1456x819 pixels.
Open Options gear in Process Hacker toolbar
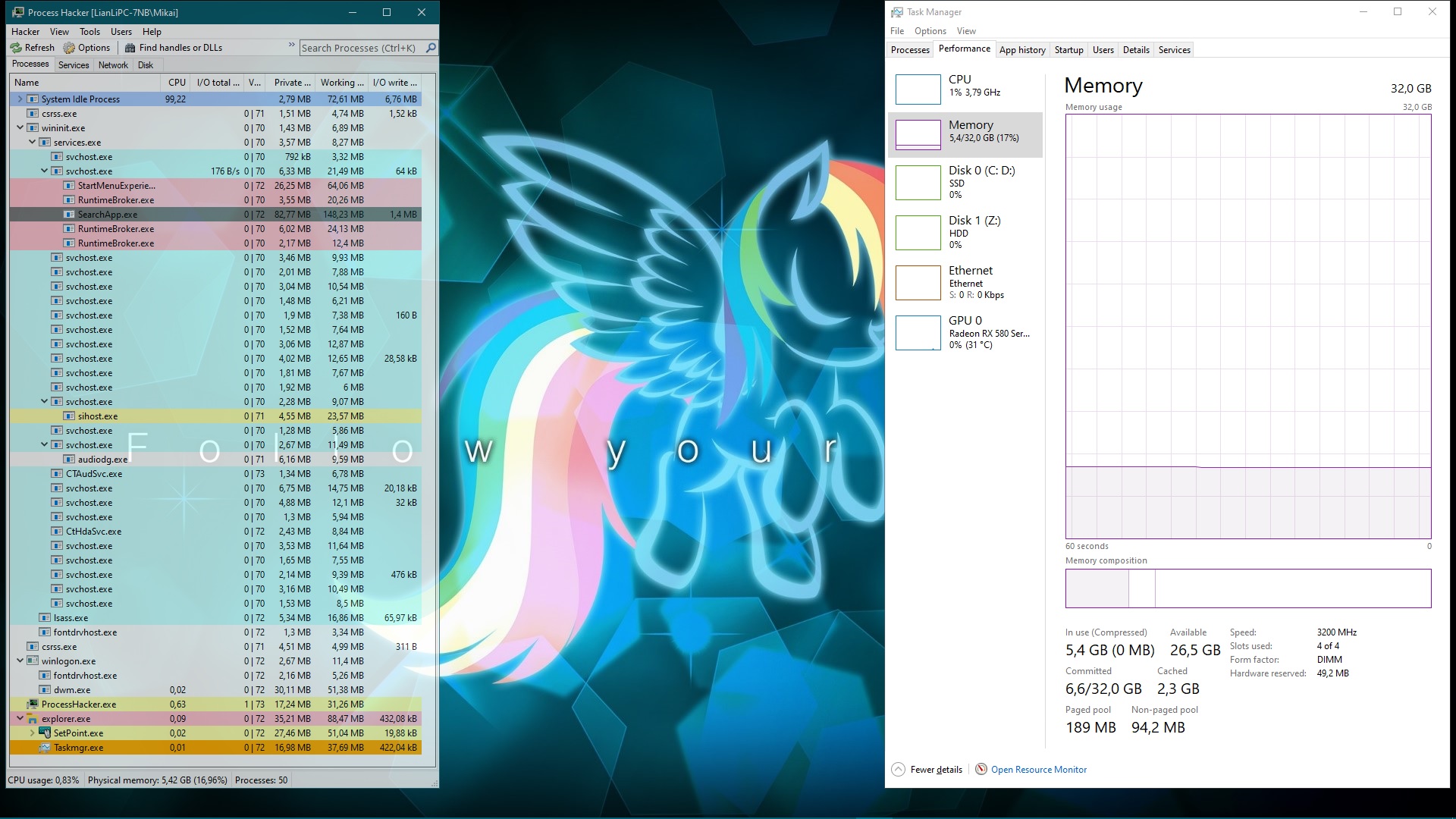70,48
